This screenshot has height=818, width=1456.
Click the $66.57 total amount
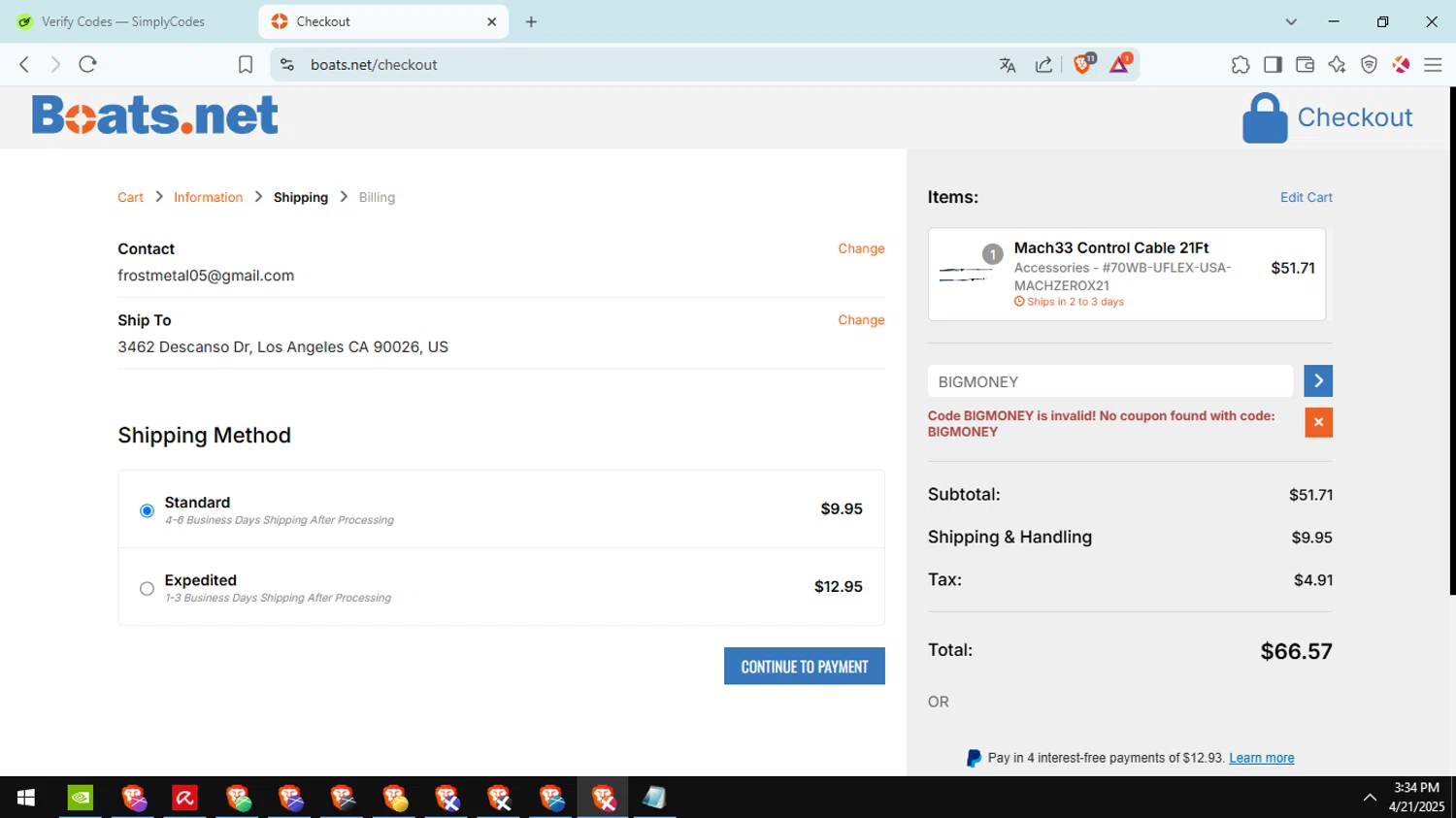point(1296,651)
